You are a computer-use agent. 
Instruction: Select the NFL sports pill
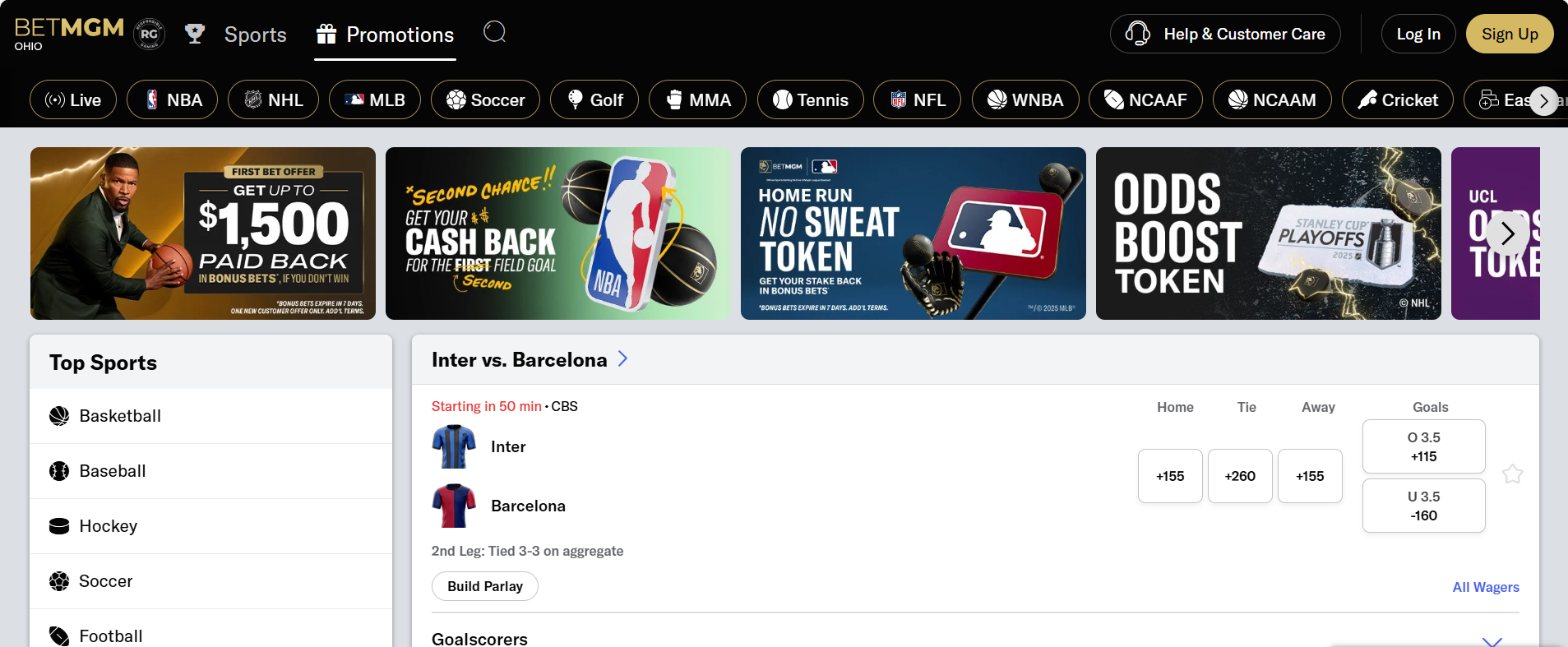(x=917, y=99)
